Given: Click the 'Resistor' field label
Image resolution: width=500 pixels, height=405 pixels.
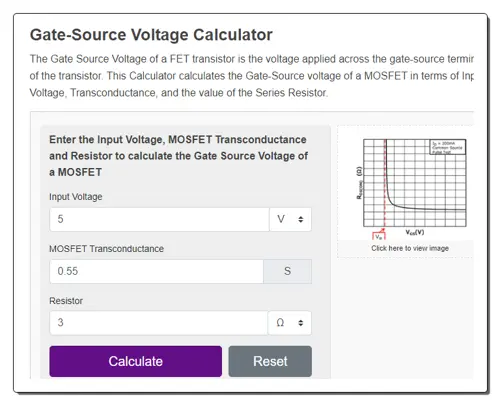Looking at the screenshot, I should (x=66, y=301).
